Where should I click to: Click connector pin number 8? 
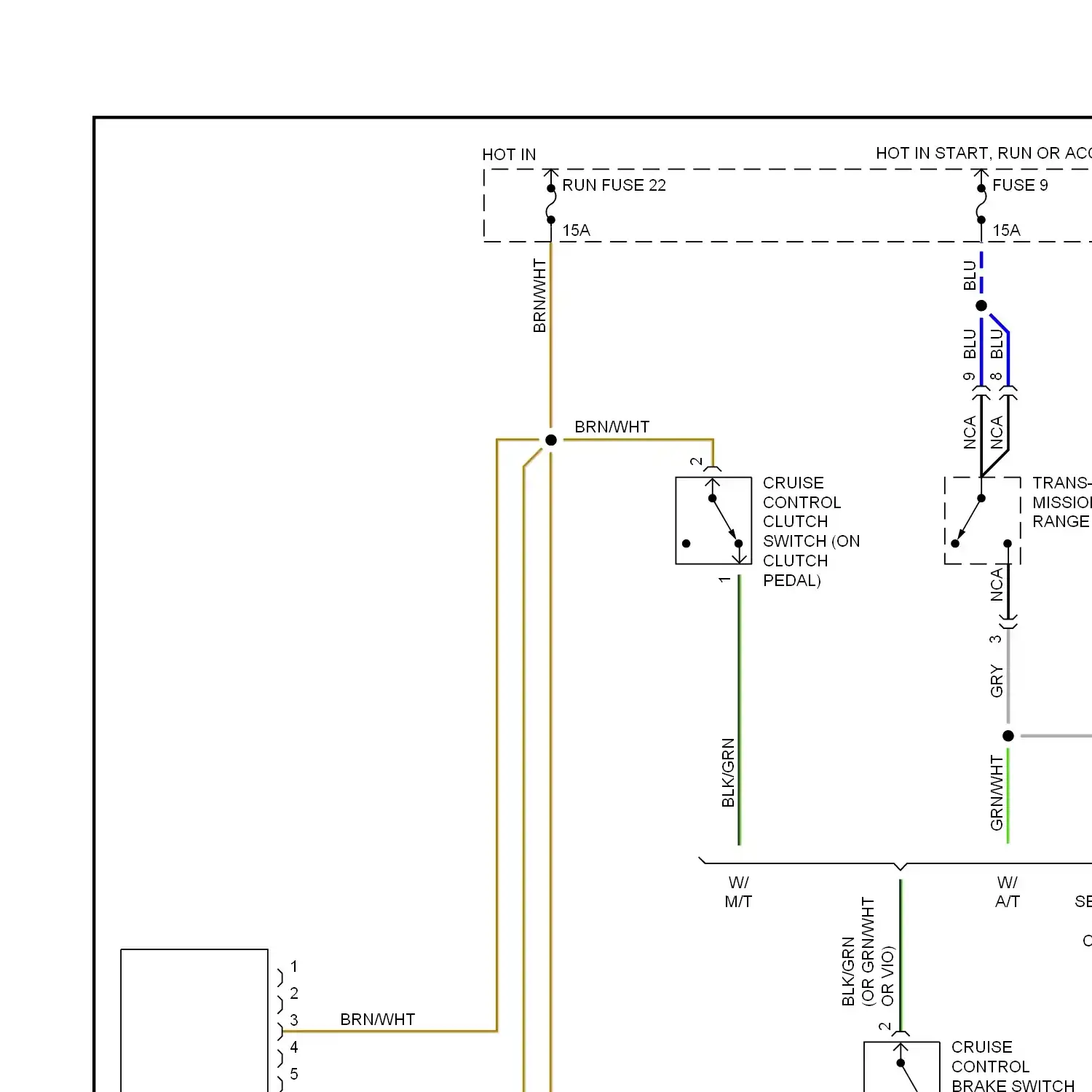tap(997, 376)
